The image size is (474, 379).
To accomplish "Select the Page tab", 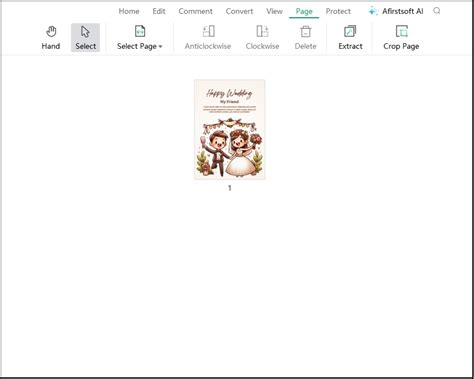I will [304, 11].
